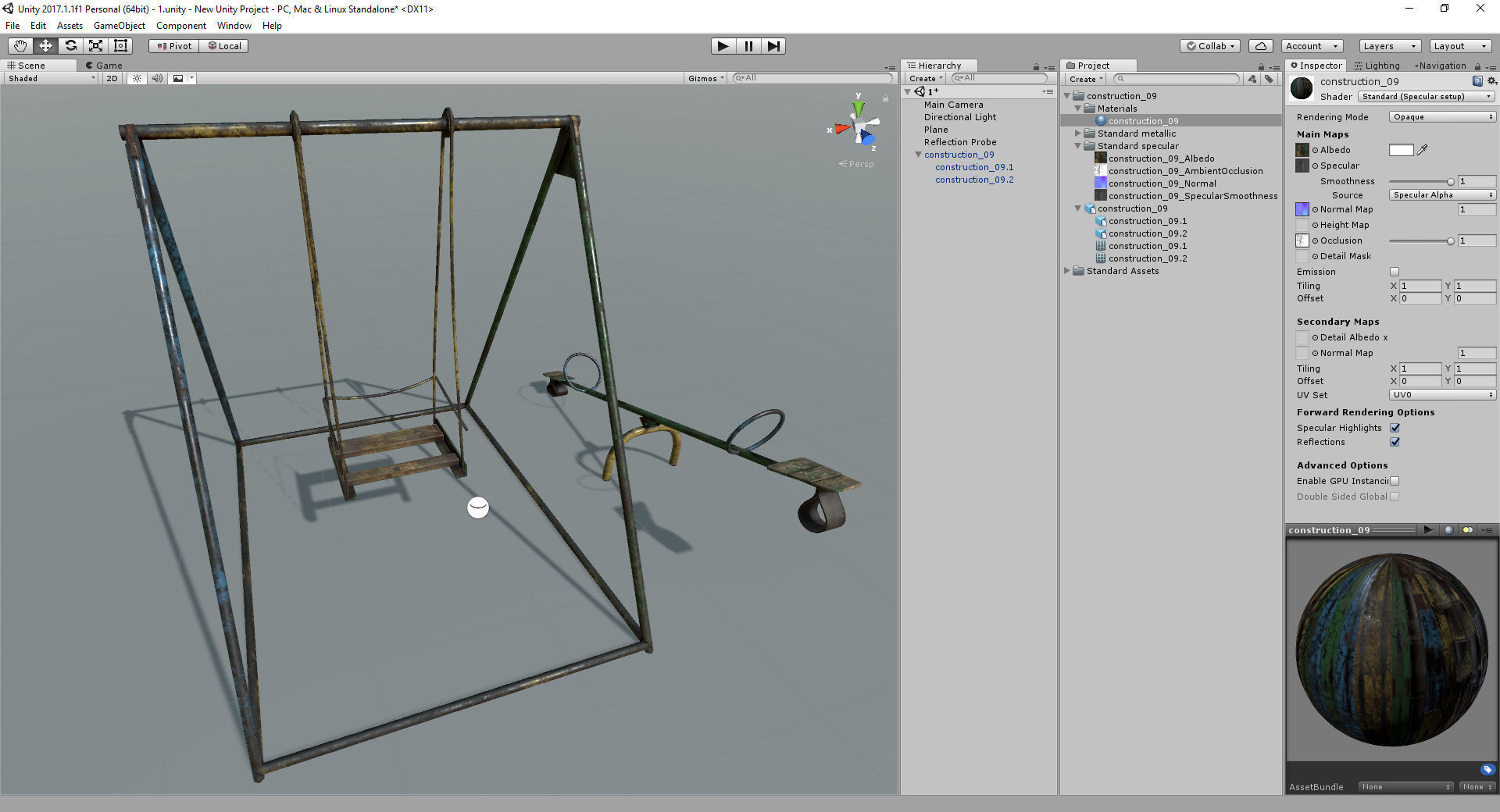This screenshot has height=812, width=1500.
Task: Search by label icon in Project
Action: [x=1269, y=79]
